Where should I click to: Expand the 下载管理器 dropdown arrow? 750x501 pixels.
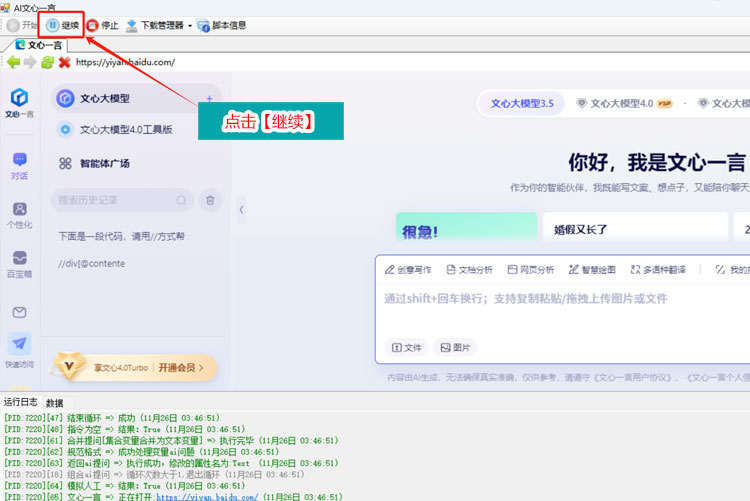point(190,26)
